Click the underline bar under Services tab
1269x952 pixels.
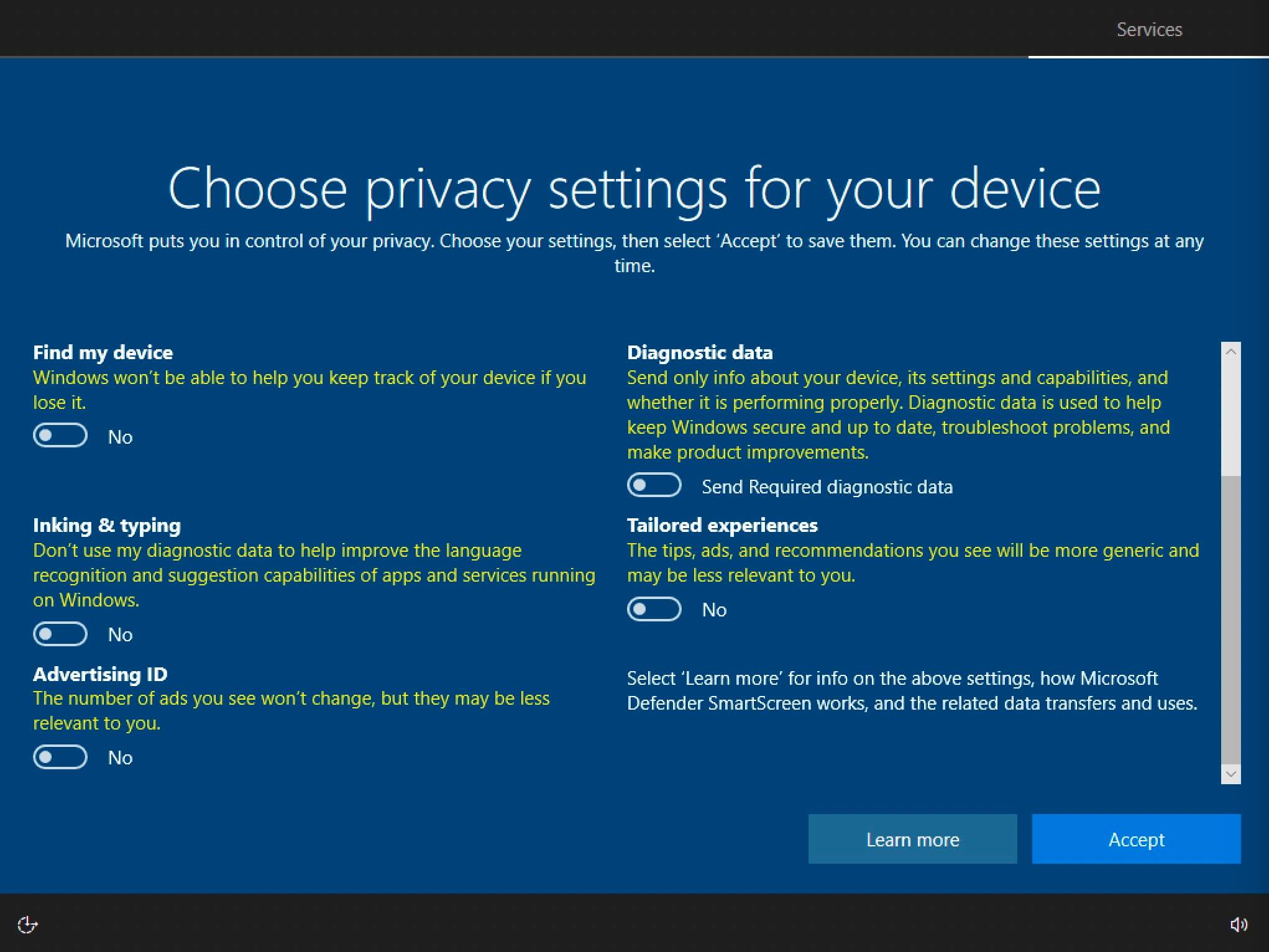tap(1150, 56)
